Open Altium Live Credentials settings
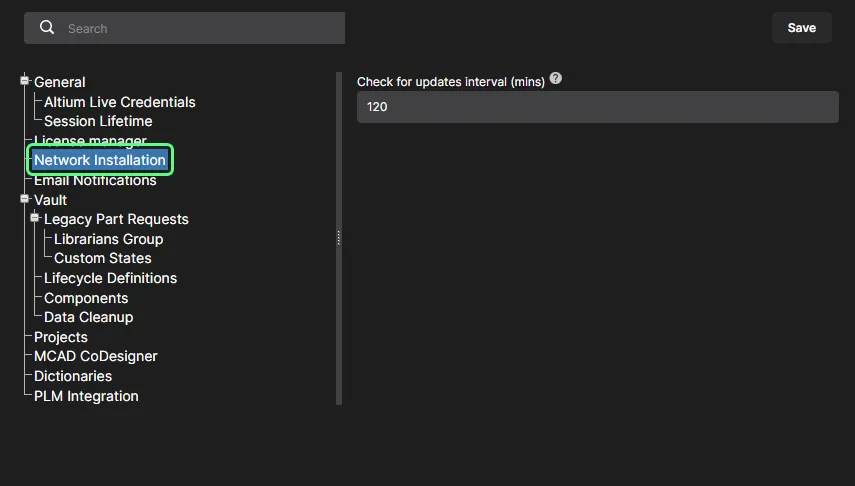 coord(119,102)
